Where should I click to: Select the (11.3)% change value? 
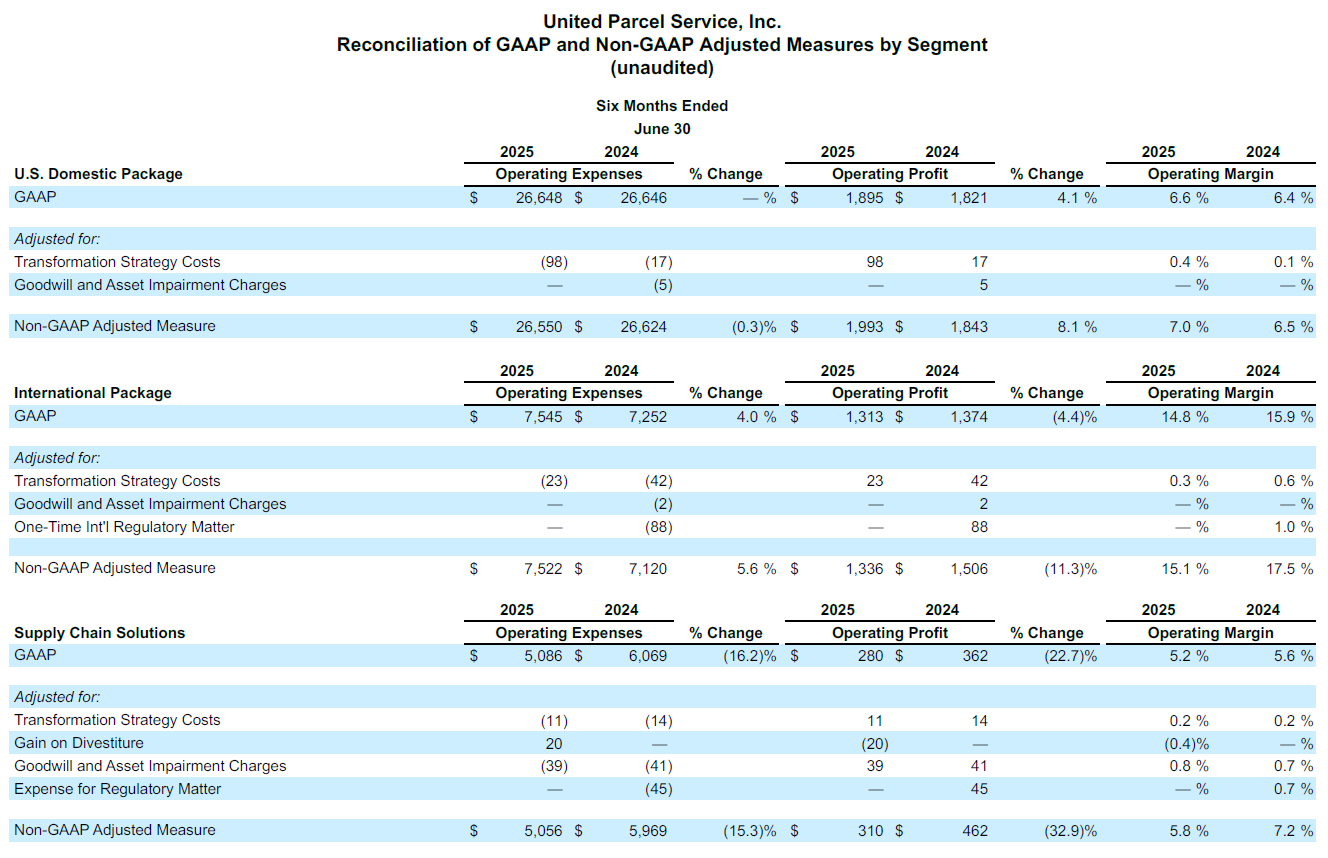1071,568
